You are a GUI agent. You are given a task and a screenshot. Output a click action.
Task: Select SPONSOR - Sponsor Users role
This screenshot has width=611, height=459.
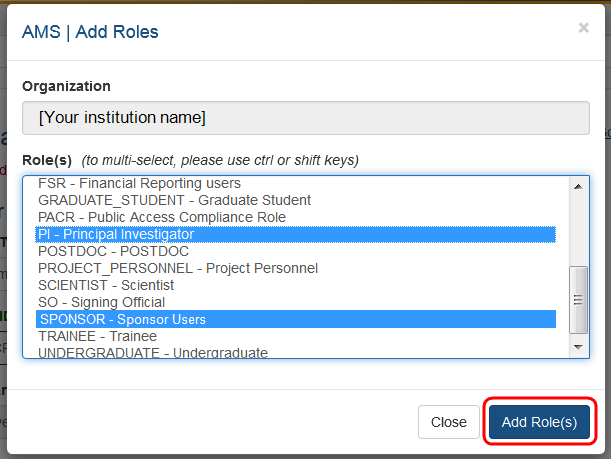click(122, 319)
